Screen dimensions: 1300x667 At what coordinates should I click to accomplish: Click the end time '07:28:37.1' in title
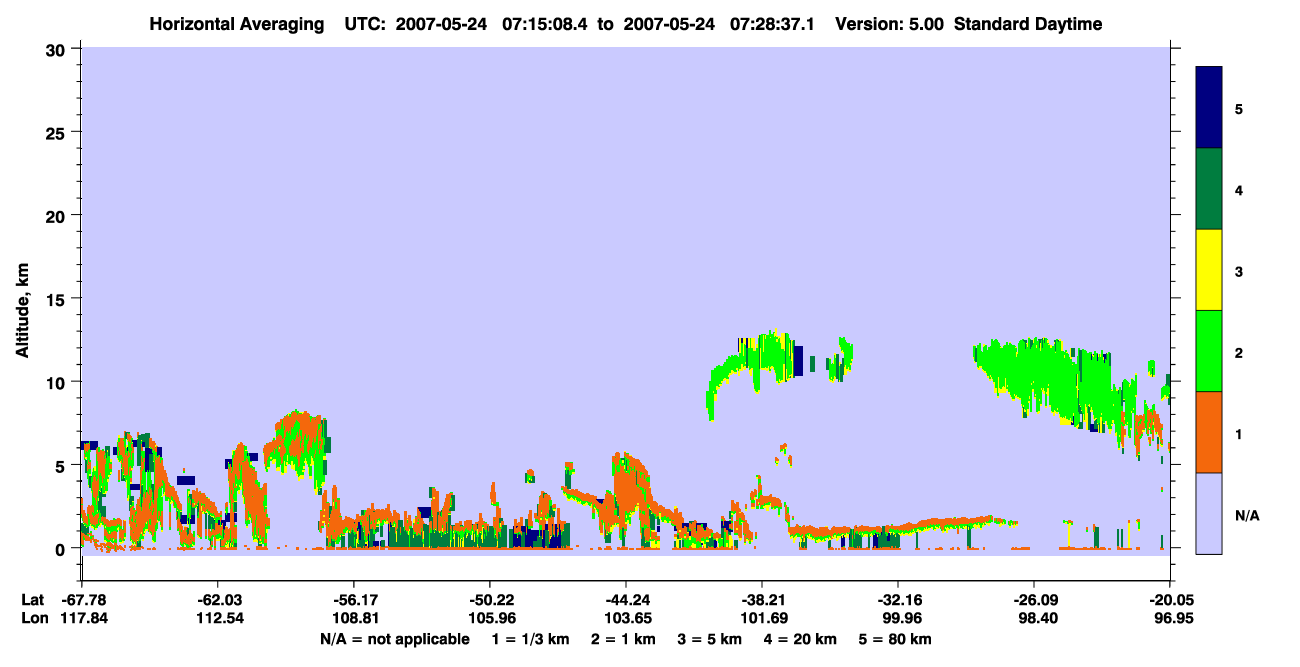(x=771, y=24)
